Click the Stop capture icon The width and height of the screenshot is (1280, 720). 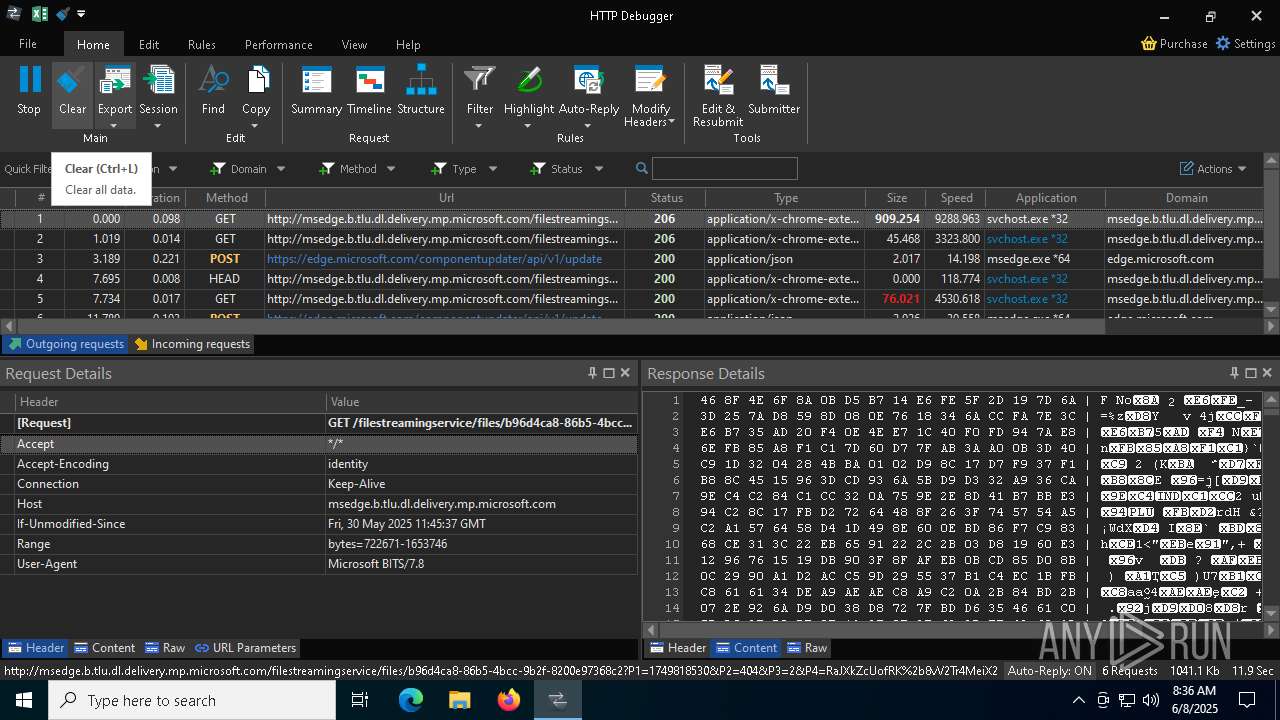[30, 80]
